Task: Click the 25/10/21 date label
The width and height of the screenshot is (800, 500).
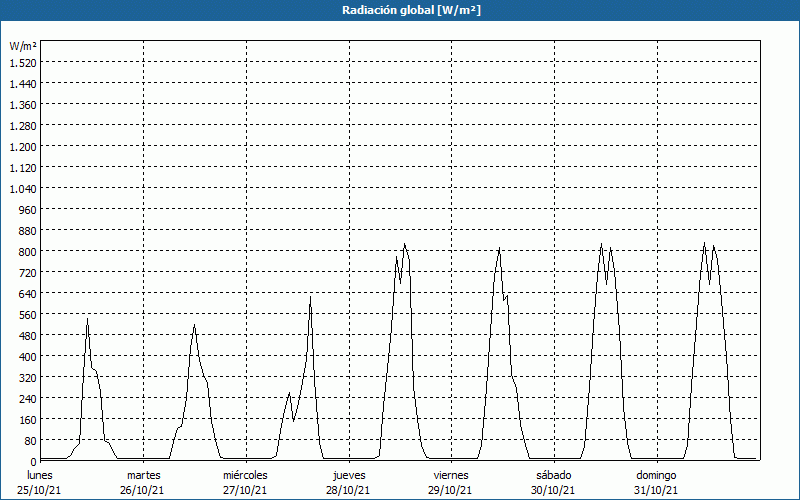Action: pos(39,490)
